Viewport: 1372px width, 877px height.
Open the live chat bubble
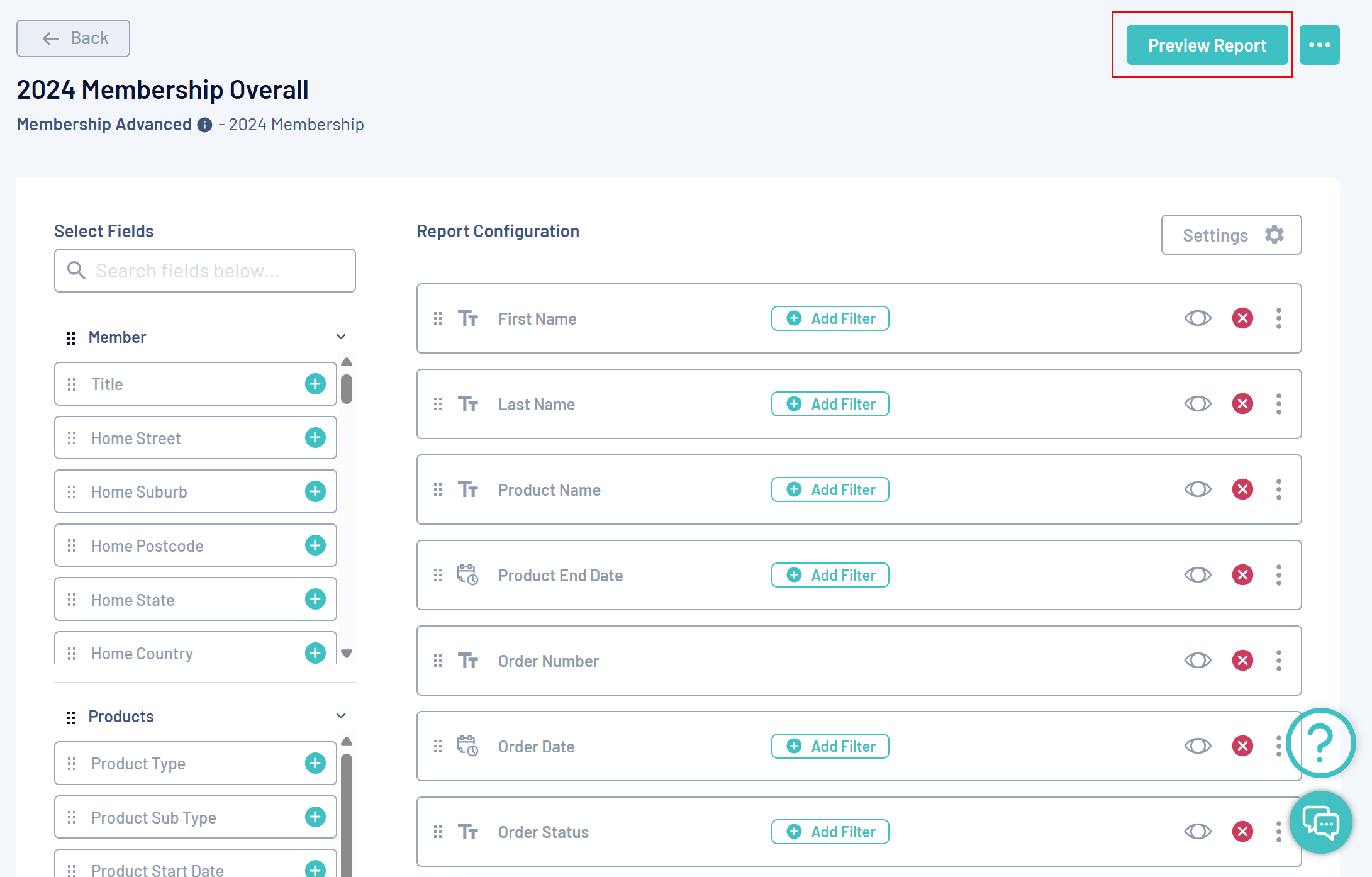[1320, 822]
